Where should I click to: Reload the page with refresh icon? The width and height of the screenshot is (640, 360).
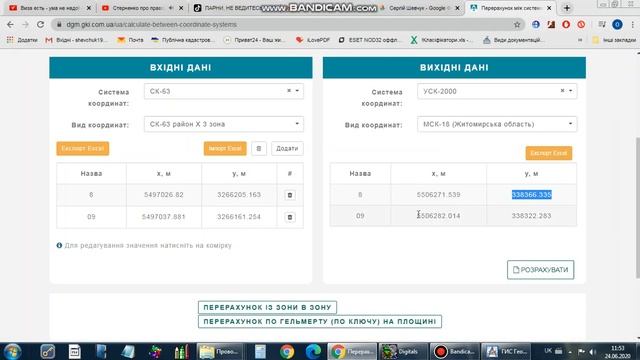[40, 24]
